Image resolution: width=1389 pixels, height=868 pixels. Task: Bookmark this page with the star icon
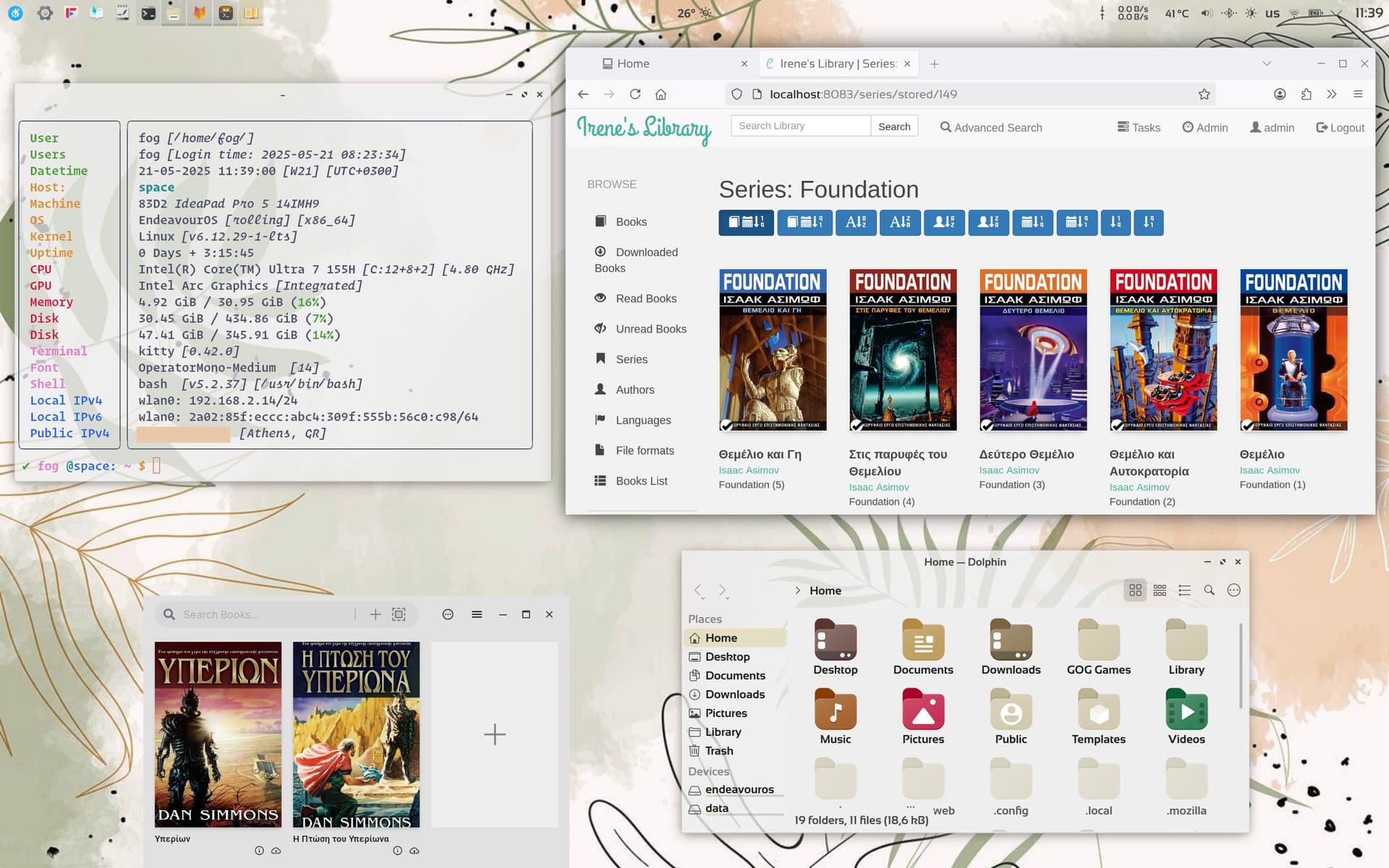click(1204, 94)
